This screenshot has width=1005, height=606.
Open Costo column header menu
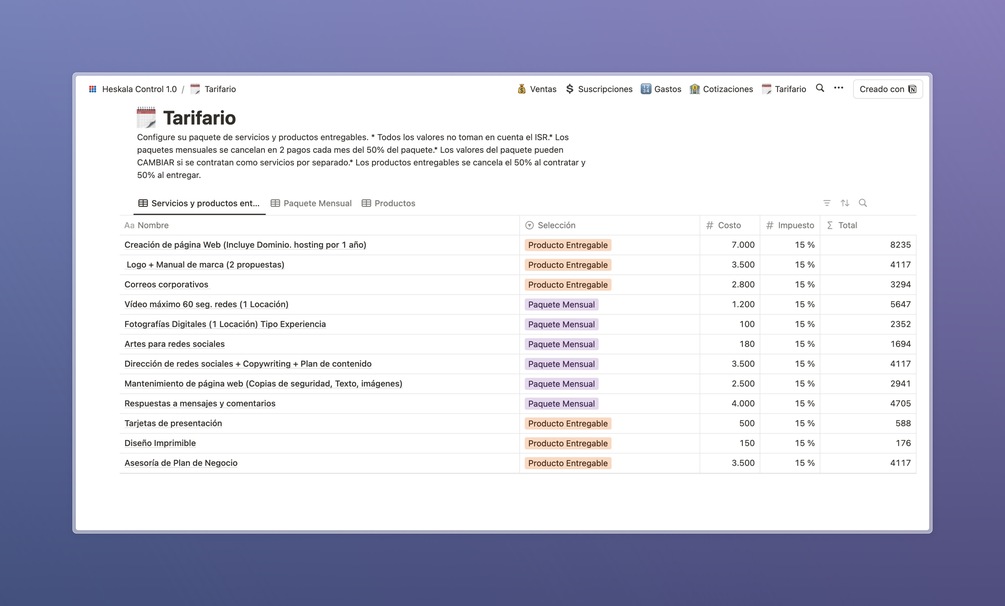[x=730, y=225]
